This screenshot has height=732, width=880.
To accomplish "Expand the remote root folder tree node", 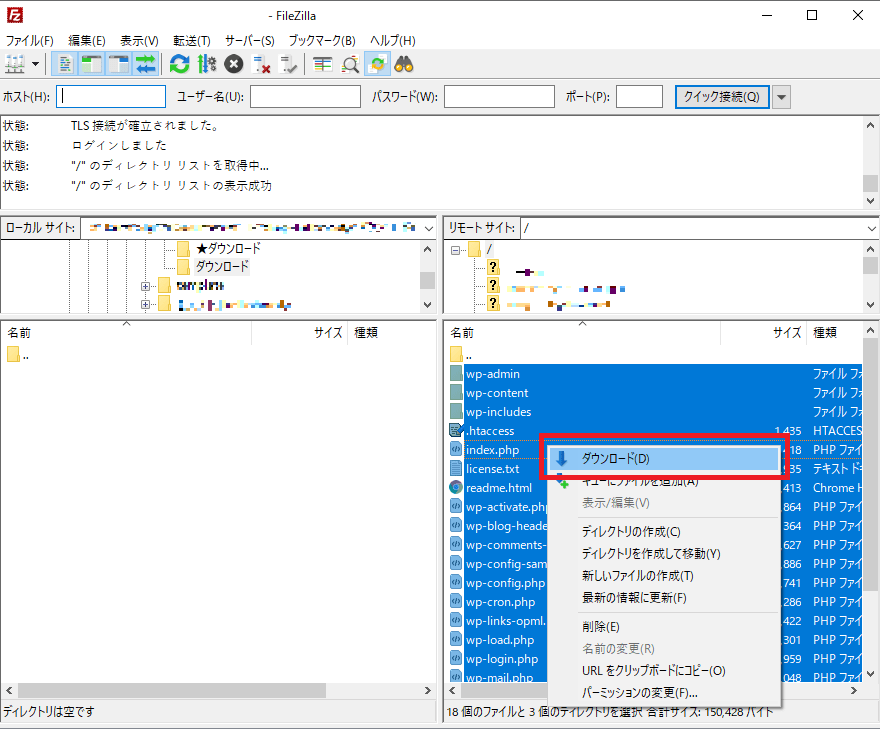I will [x=456, y=249].
